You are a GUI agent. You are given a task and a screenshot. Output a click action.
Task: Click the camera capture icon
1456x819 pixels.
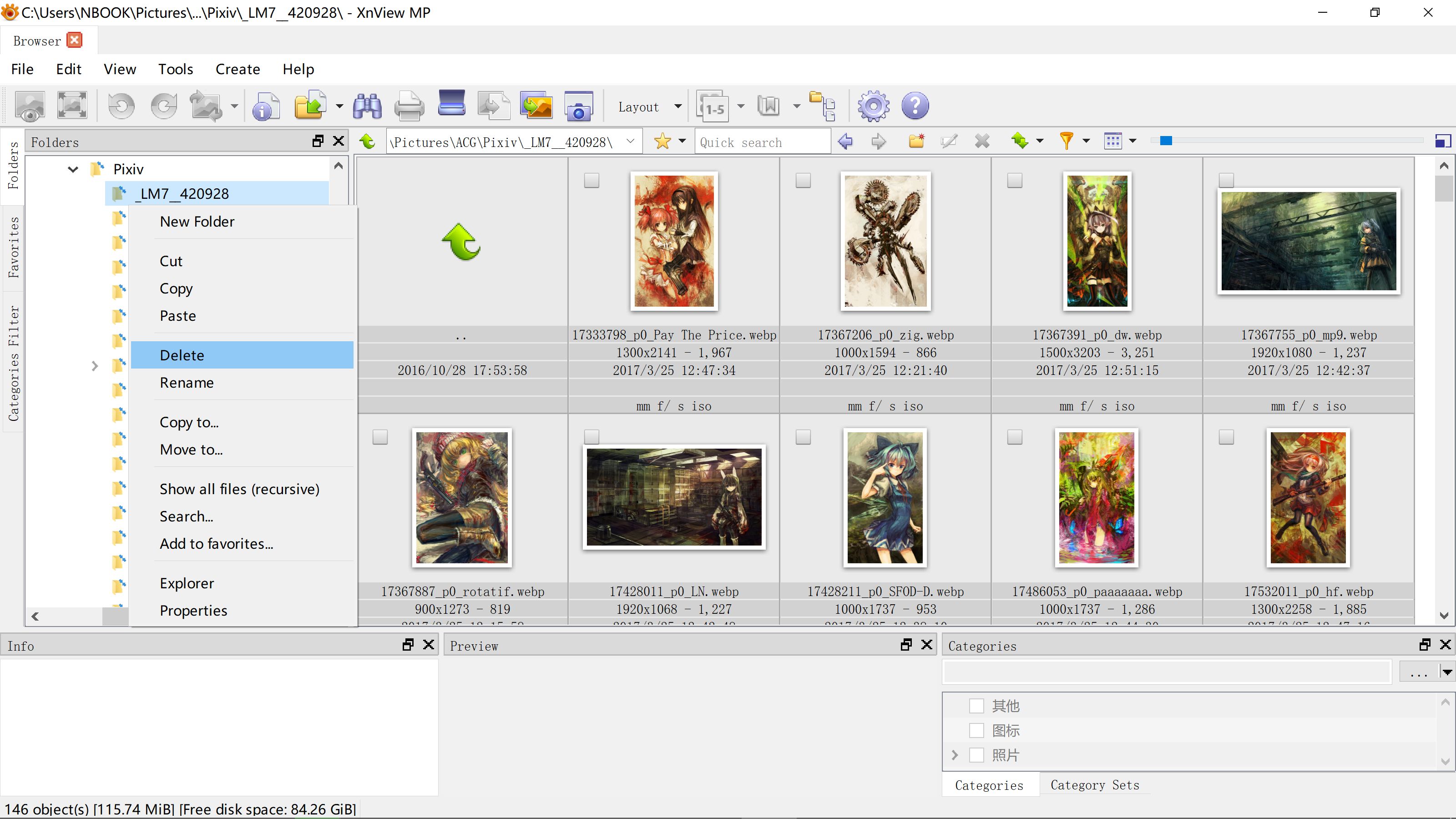tap(578, 106)
